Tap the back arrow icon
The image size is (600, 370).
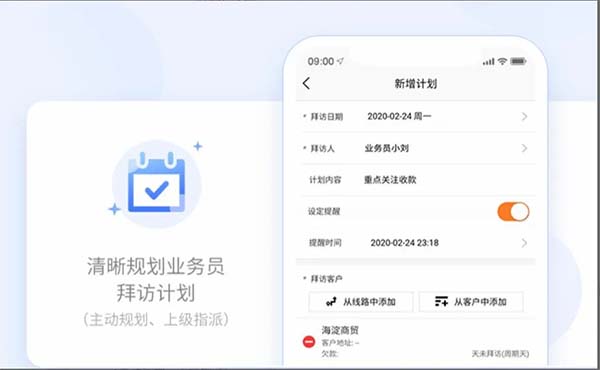[306, 83]
